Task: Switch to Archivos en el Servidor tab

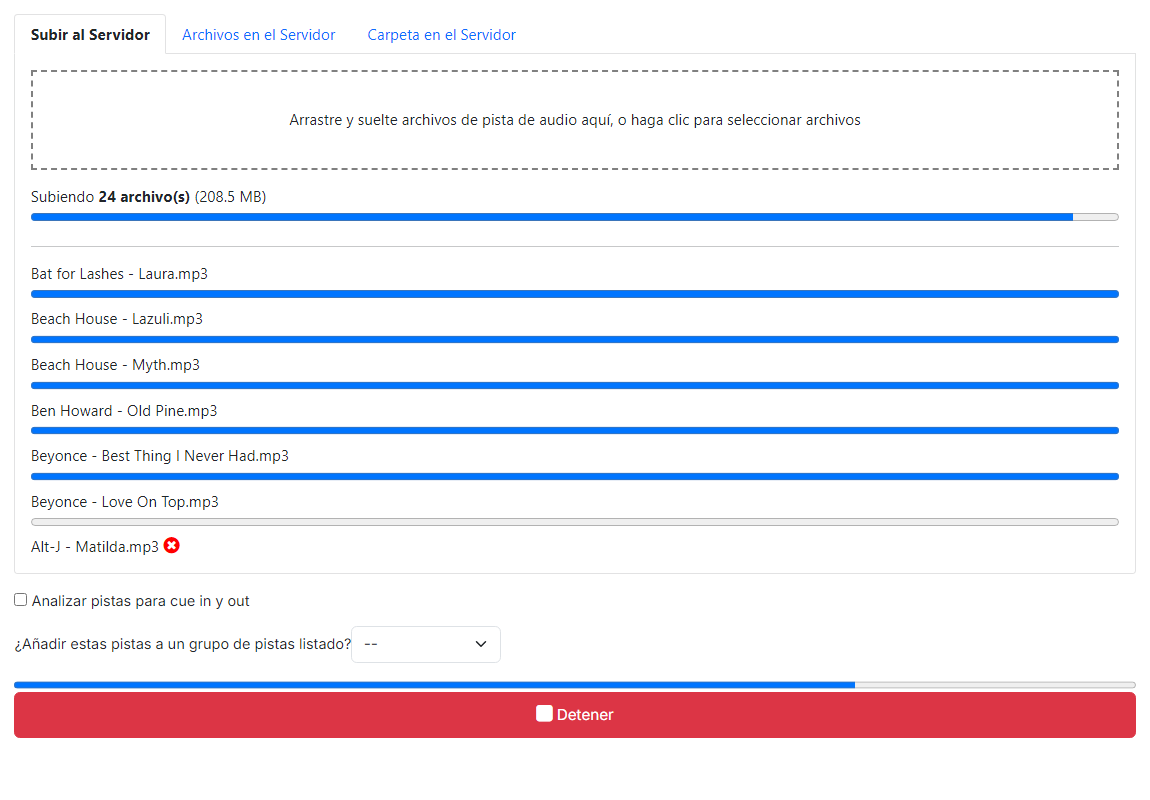Action: click(x=258, y=34)
